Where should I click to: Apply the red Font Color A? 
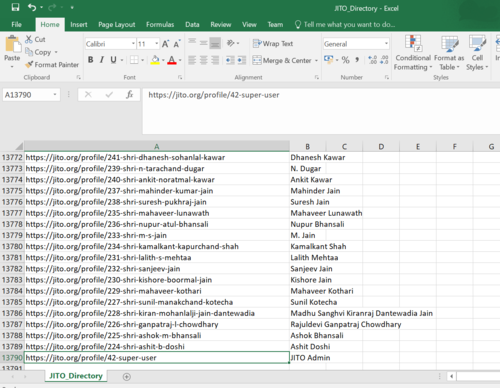[x=172, y=60]
